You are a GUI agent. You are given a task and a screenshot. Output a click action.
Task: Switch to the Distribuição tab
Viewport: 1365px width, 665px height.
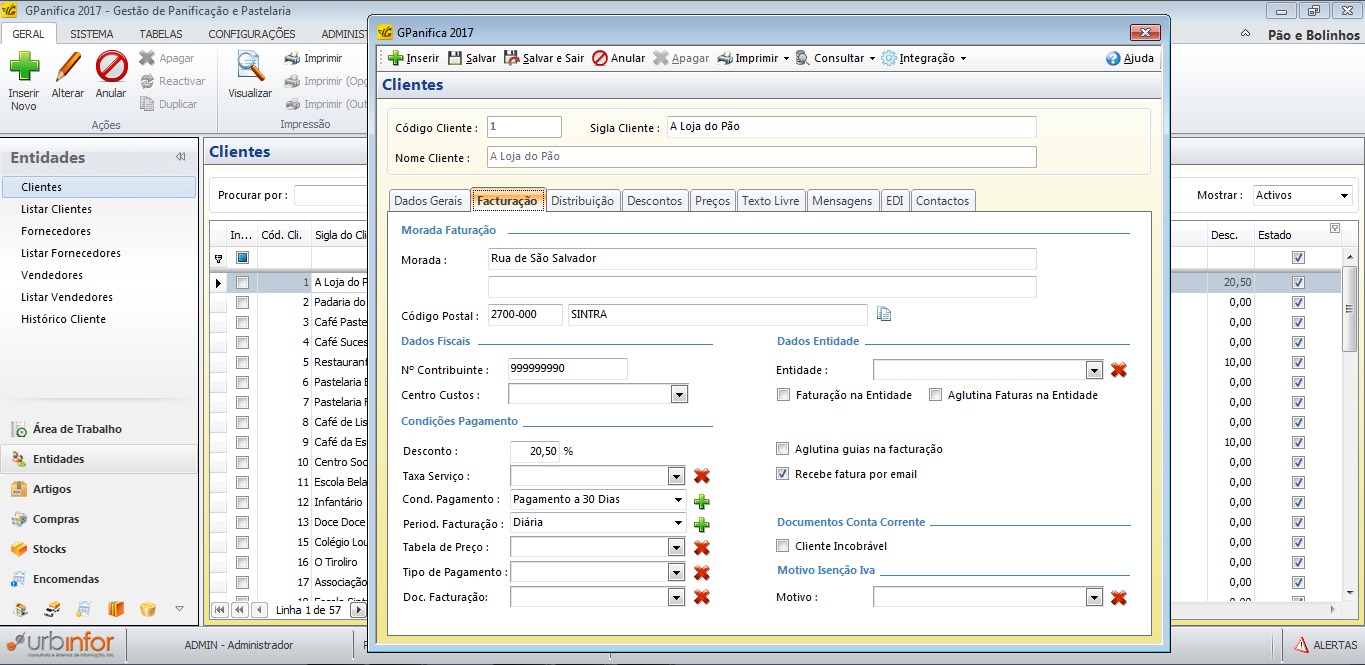(582, 201)
